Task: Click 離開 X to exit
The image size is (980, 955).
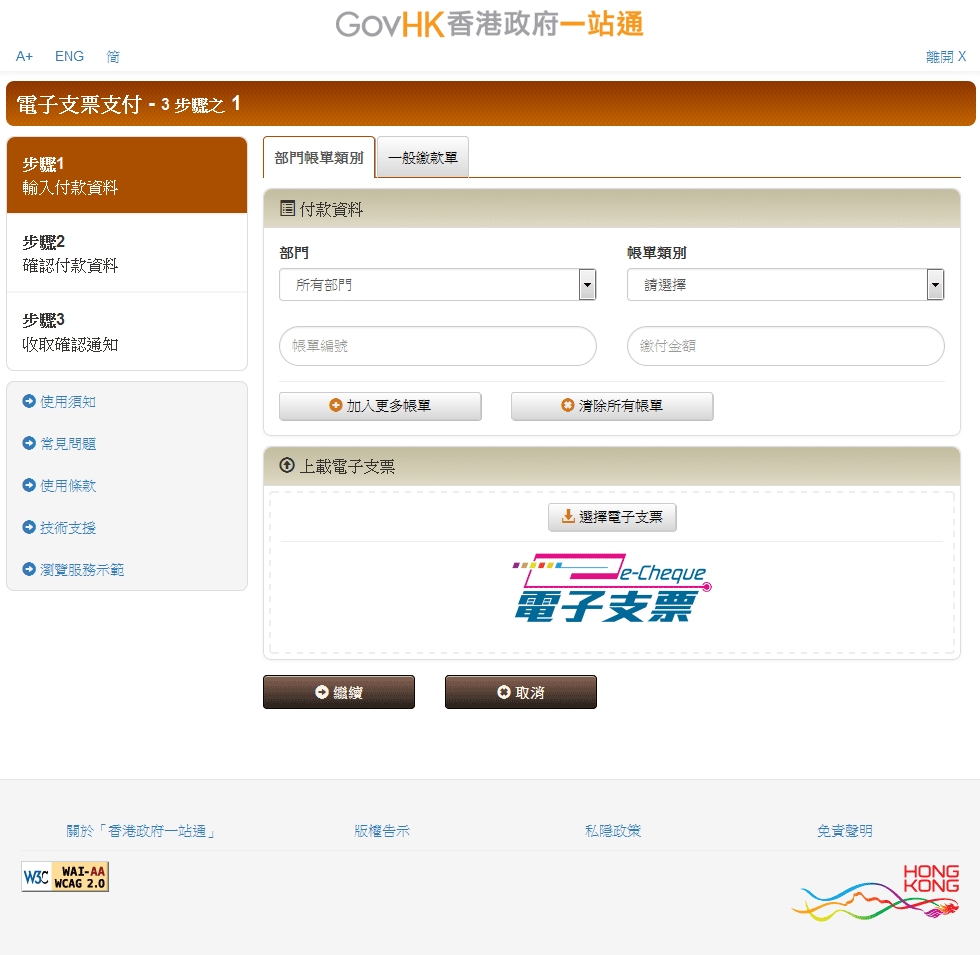Action: coord(946,56)
